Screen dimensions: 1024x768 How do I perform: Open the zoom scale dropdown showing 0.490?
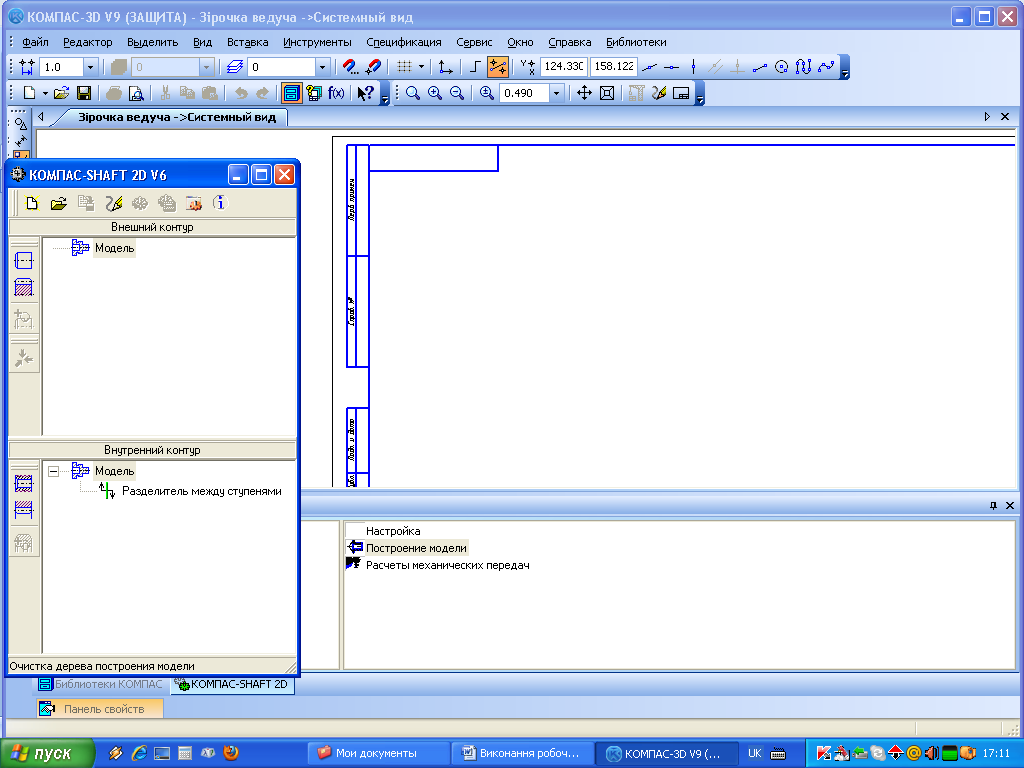pos(556,93)
